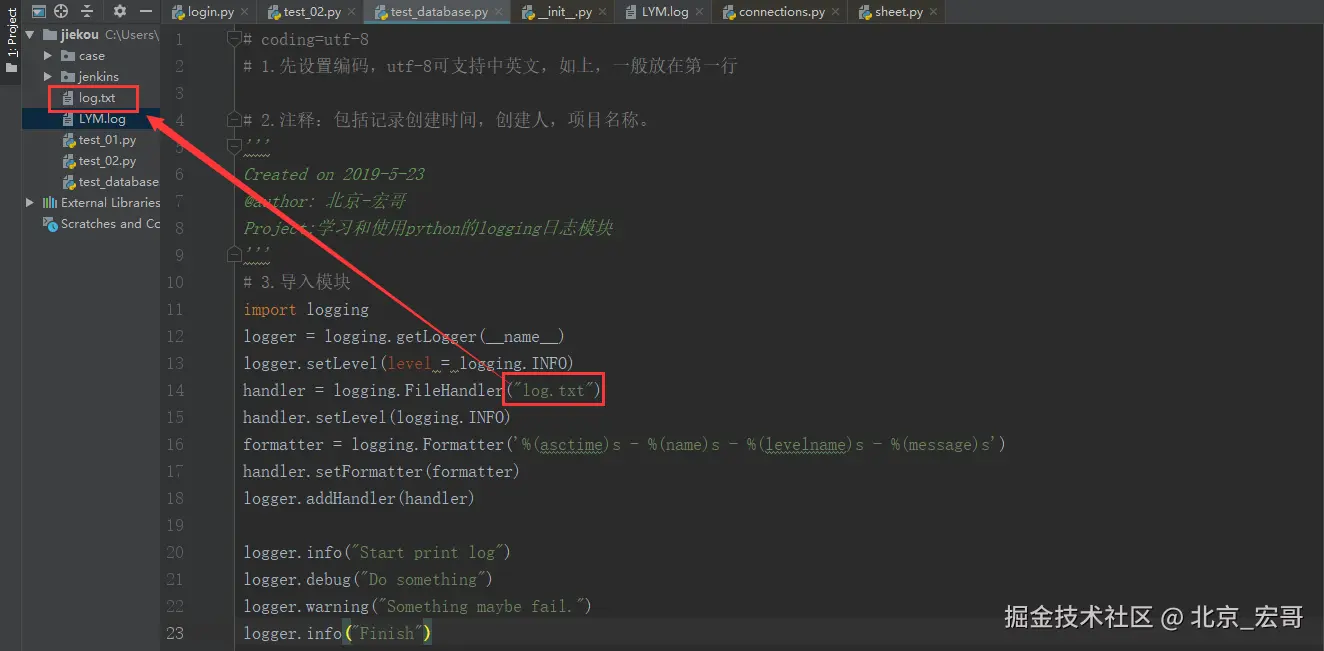Select the case folder in the tree
Viewport: 1324px width, 651px height.
click(x=92, y=56)
